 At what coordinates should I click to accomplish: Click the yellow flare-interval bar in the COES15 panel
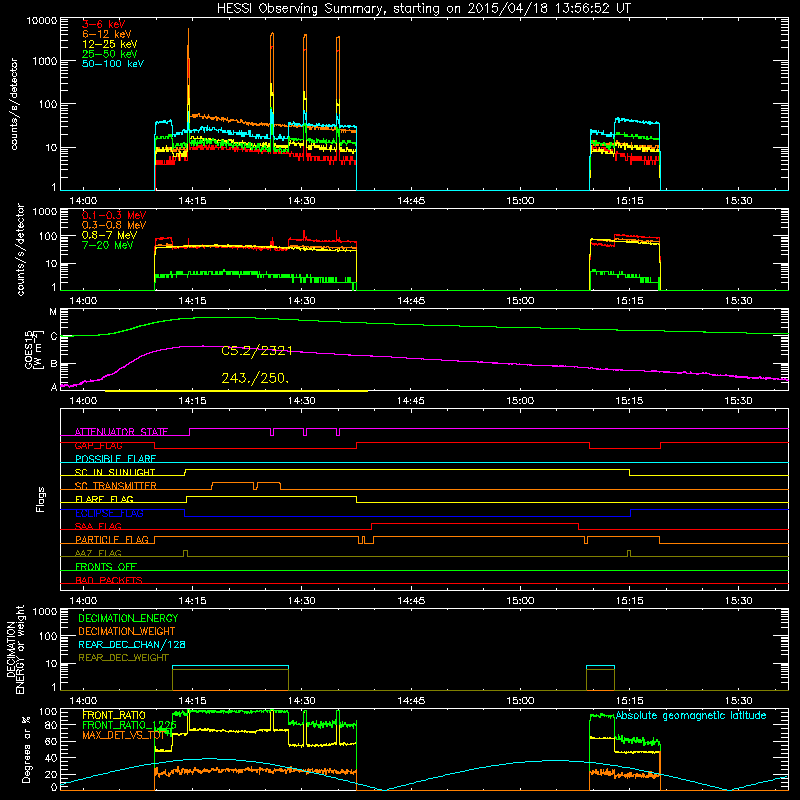[x=236, y=391]
